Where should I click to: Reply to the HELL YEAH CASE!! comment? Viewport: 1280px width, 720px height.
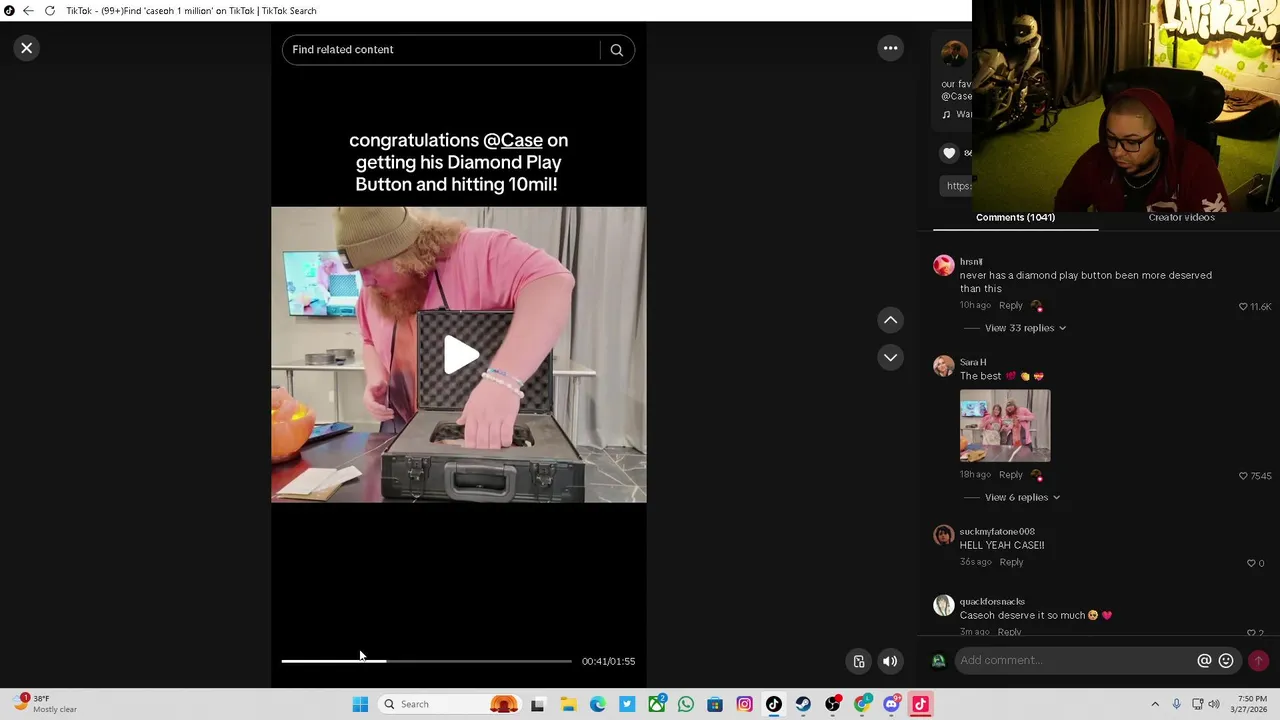tap(1011, 562)
